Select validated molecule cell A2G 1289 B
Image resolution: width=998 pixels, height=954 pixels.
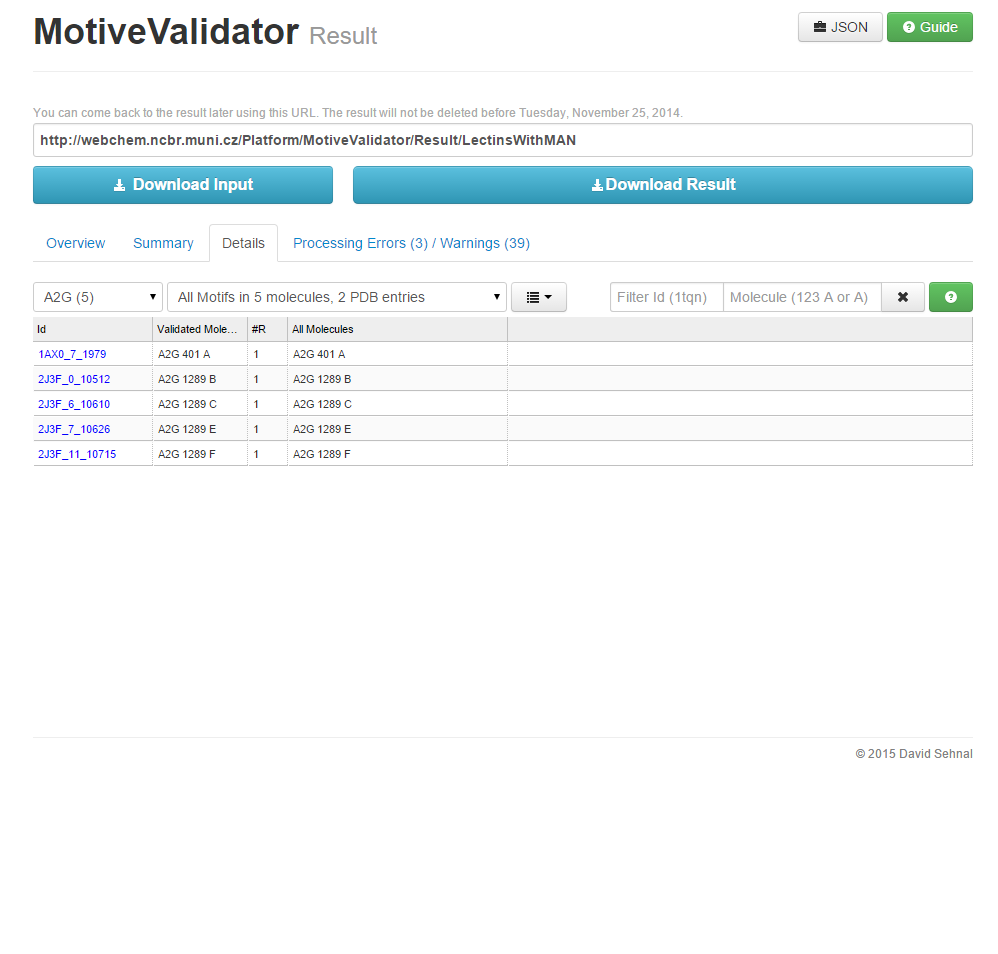pos(200,379)
